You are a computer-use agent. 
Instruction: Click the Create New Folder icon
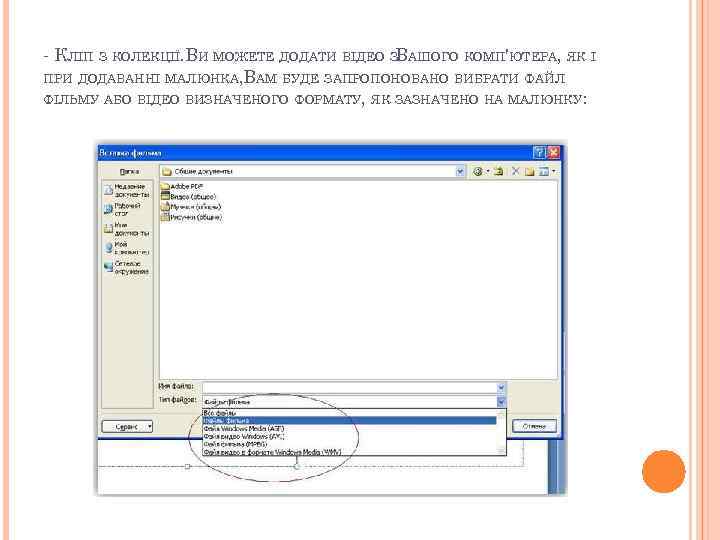tap(529, 172)
